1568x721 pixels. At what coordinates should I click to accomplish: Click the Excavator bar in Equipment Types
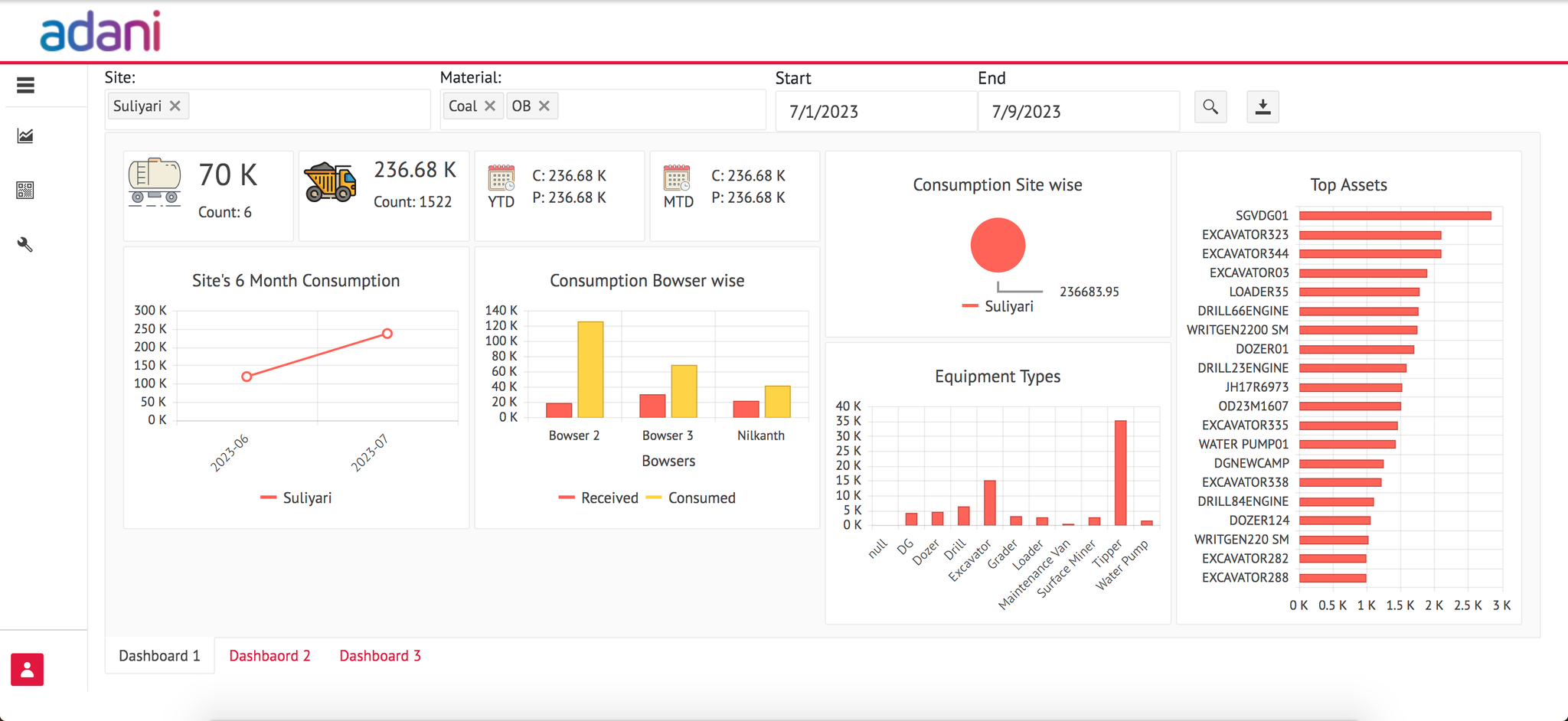point(990,503)
